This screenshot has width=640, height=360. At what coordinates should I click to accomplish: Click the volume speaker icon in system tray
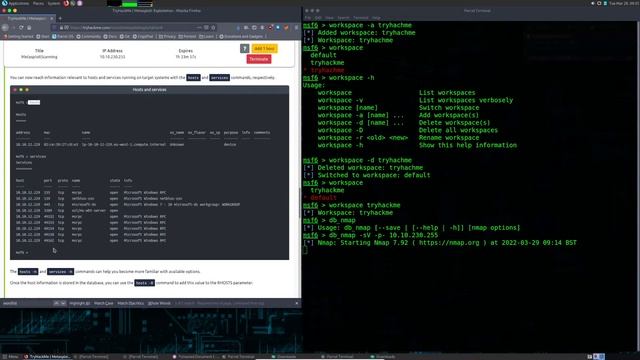pos(593,3)
